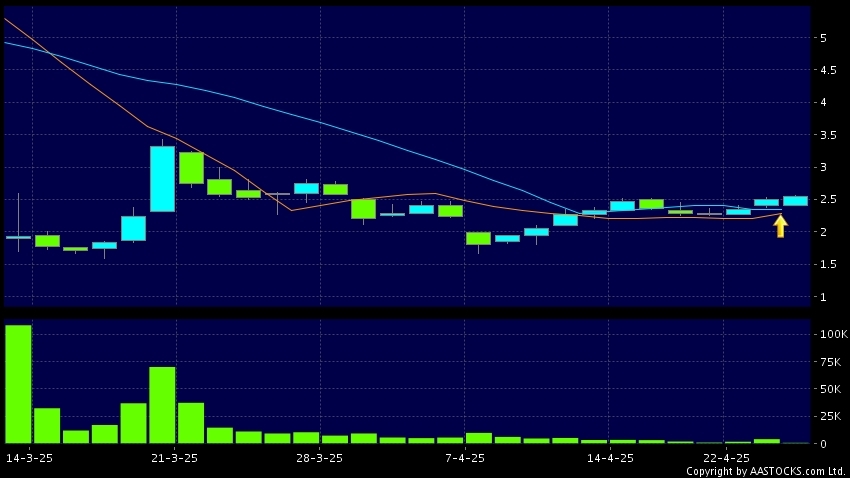Click the 50K volume axis label
Image resolution: width=850 pixels, height=478 pixels.
[x=830, y=389]
